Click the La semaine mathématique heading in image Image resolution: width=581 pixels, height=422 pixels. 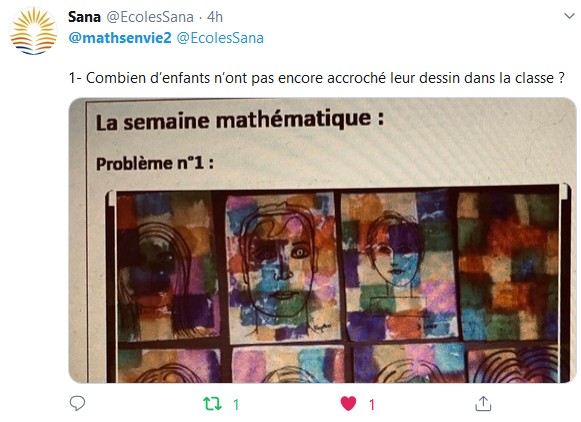pos(239,121)
